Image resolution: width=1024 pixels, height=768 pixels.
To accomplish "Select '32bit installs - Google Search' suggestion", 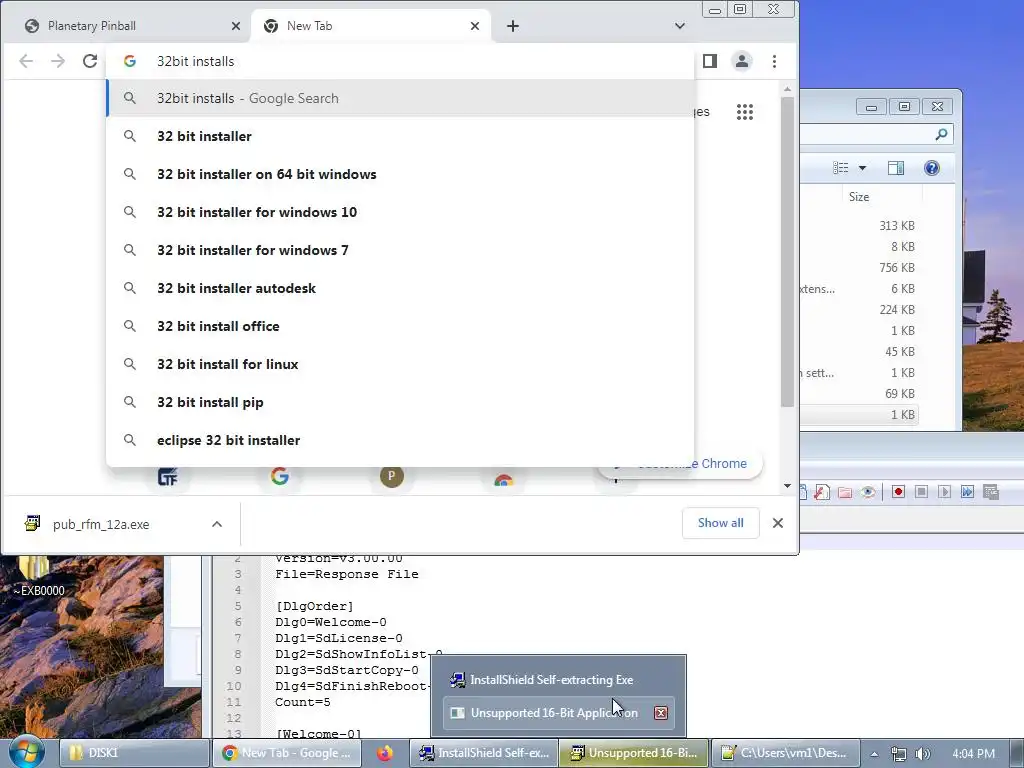I will coord(400,99).
